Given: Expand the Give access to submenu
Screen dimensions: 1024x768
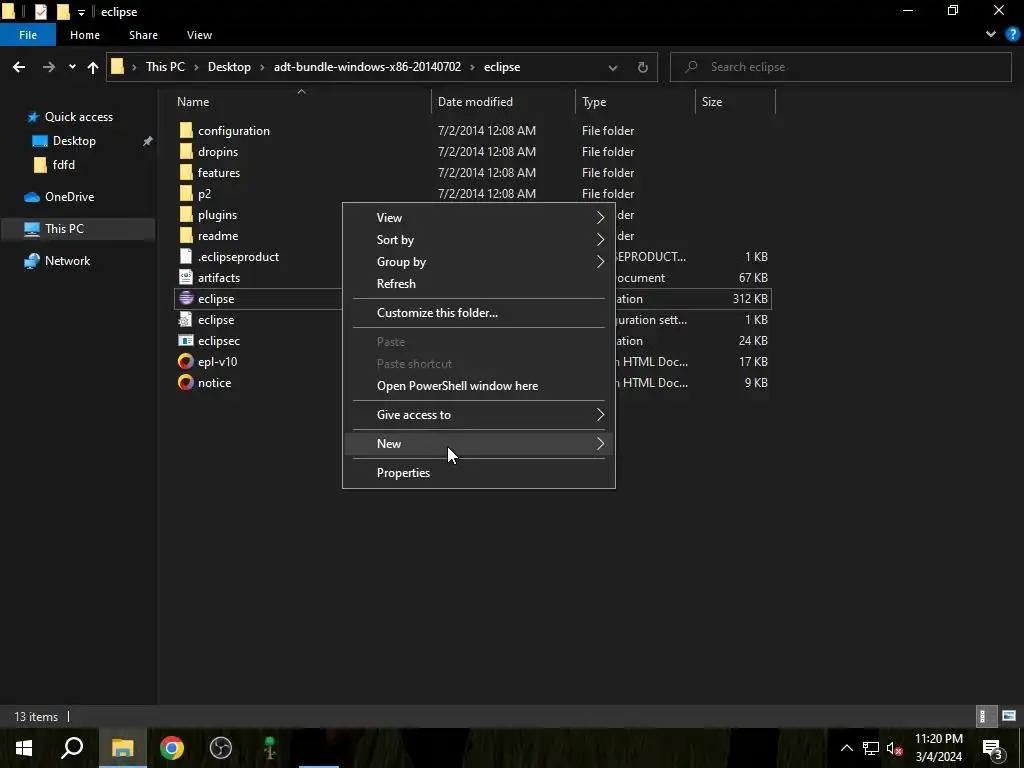Looking at the screenshot, I should pos(479,415).
